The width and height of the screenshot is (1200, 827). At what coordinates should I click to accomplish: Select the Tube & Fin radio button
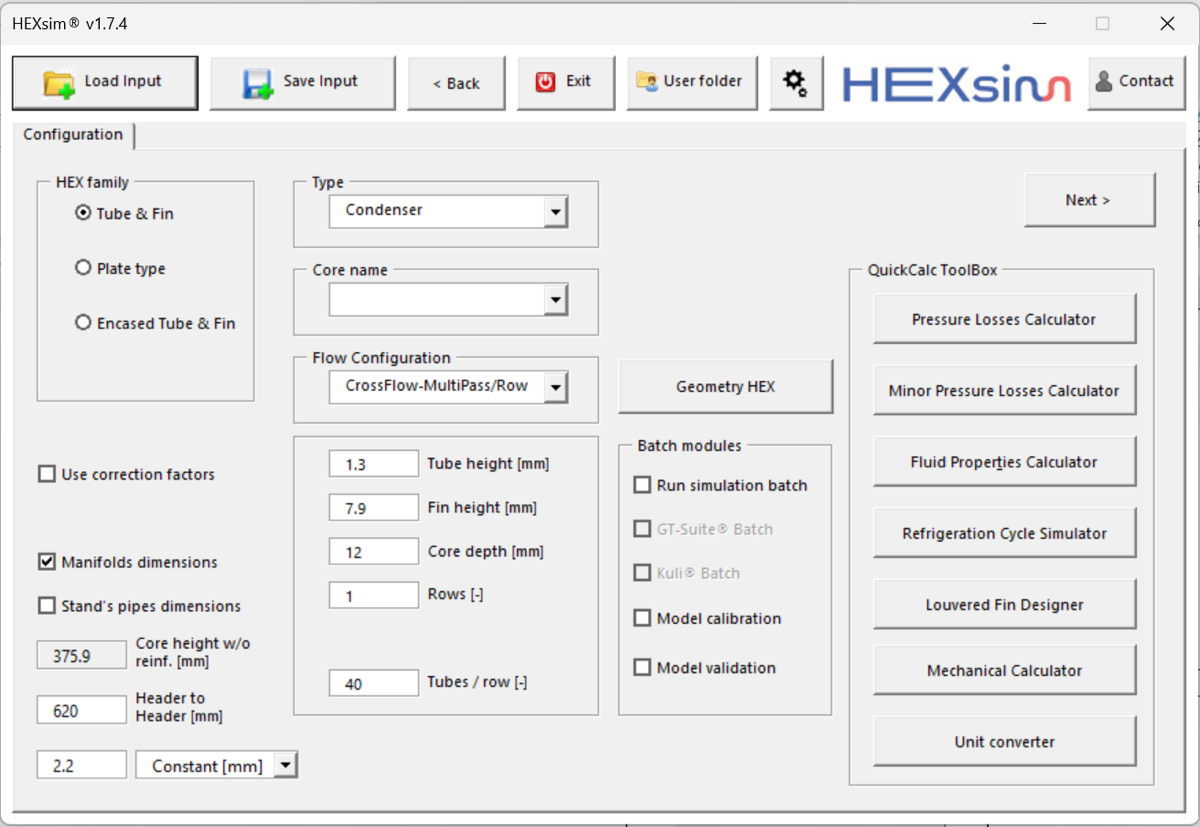tap(84, 213)
